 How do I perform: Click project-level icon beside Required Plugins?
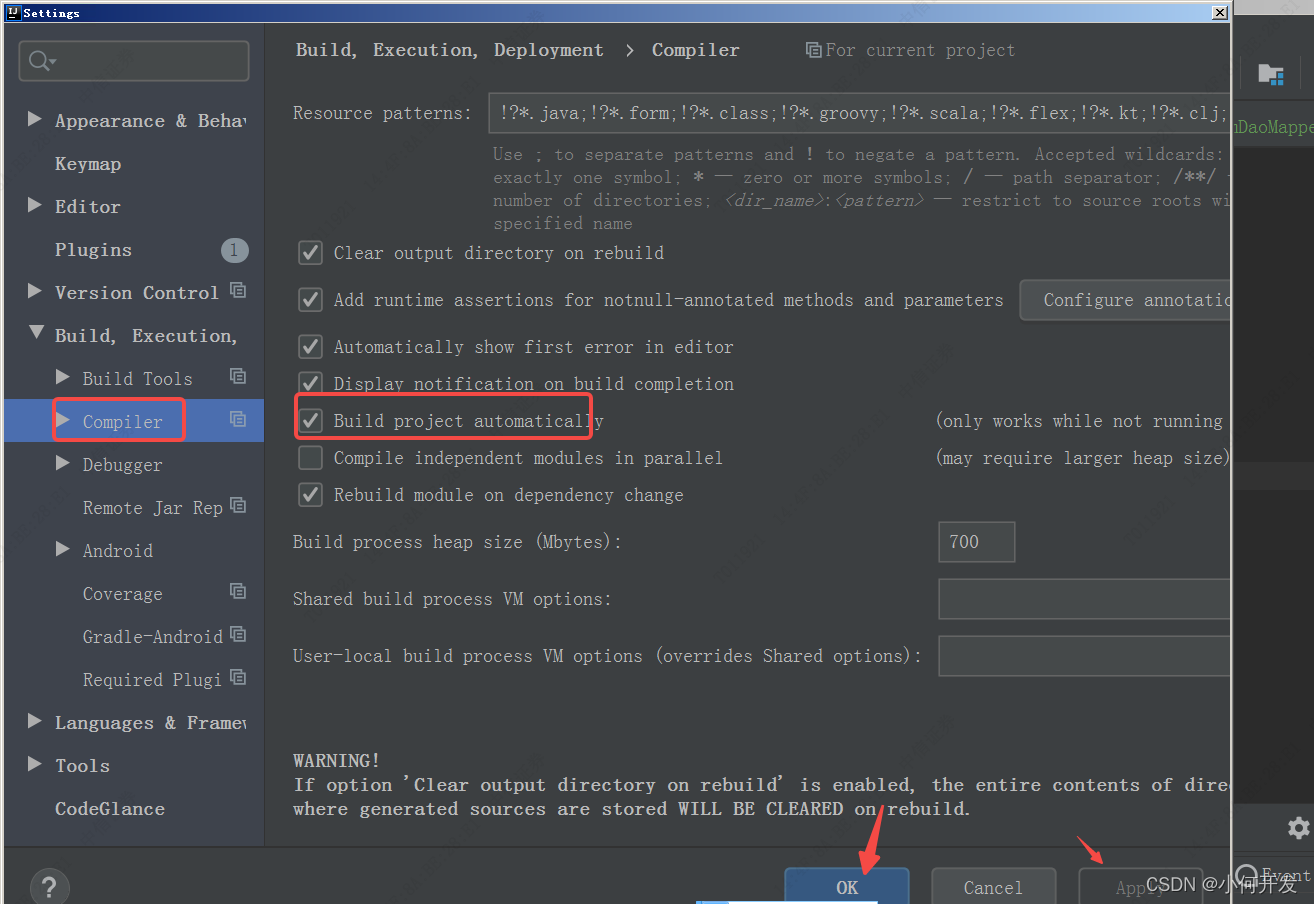pos(238,678)
